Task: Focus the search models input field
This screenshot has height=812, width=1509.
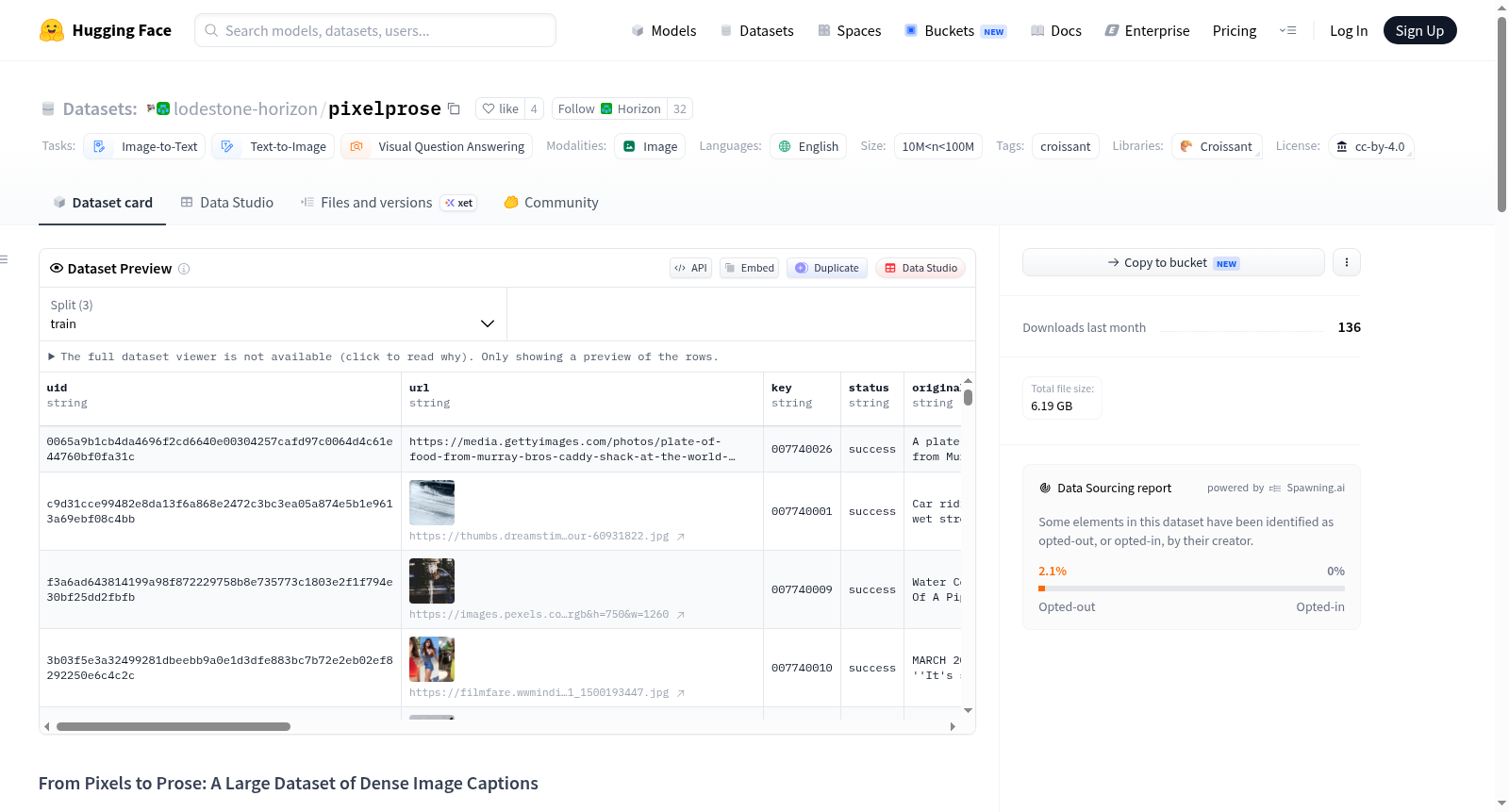Action: (x=375, y=30)
